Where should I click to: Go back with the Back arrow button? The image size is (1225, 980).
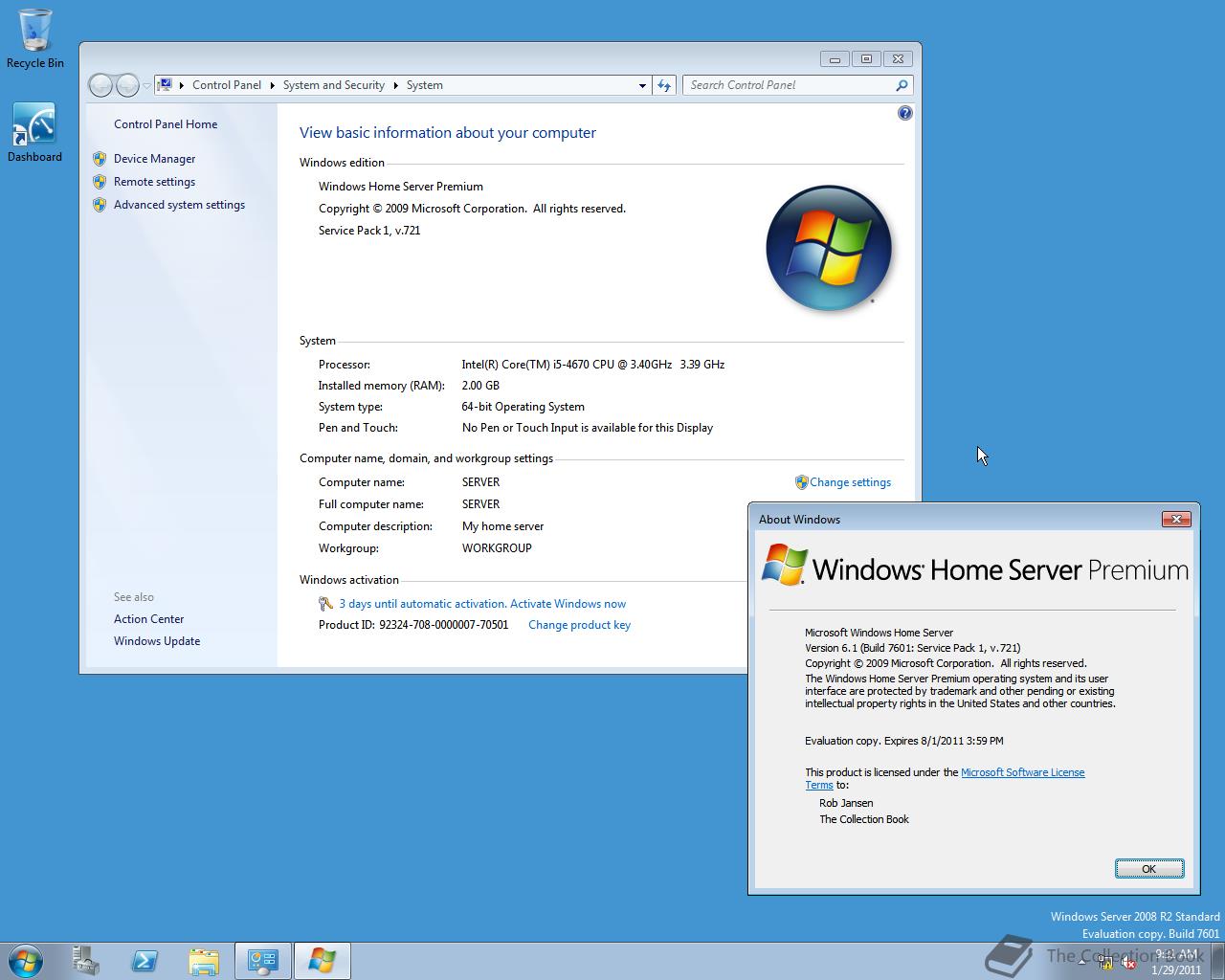(100, 85)
